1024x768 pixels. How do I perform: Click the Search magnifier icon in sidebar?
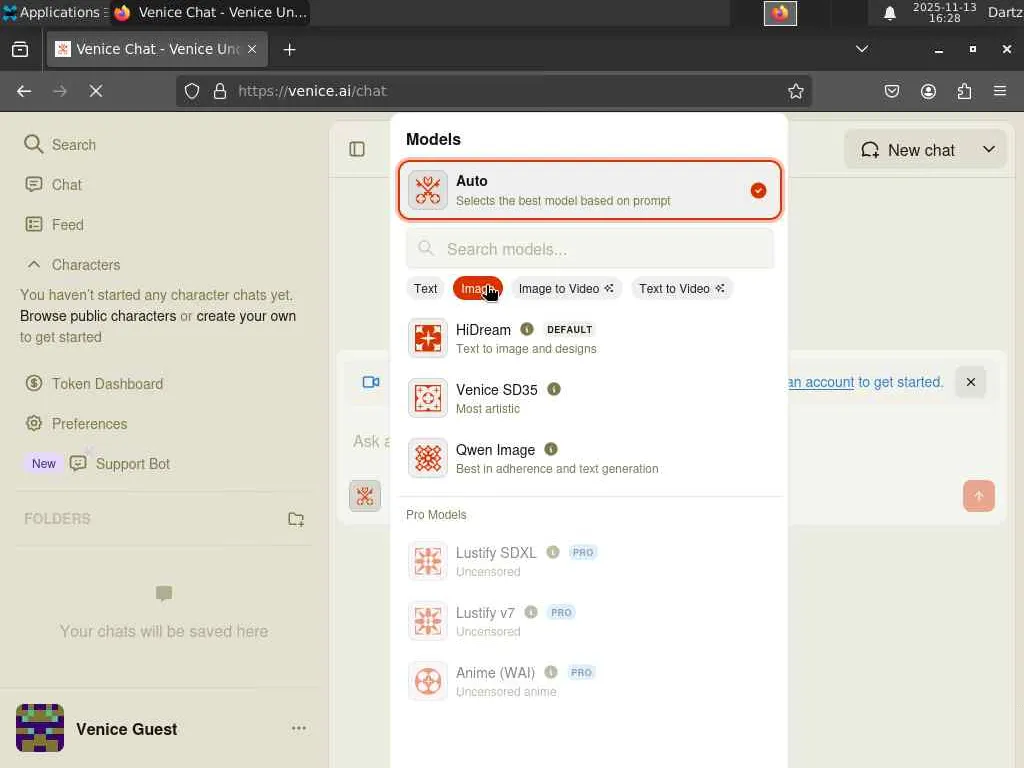click(x=33, y=144)
